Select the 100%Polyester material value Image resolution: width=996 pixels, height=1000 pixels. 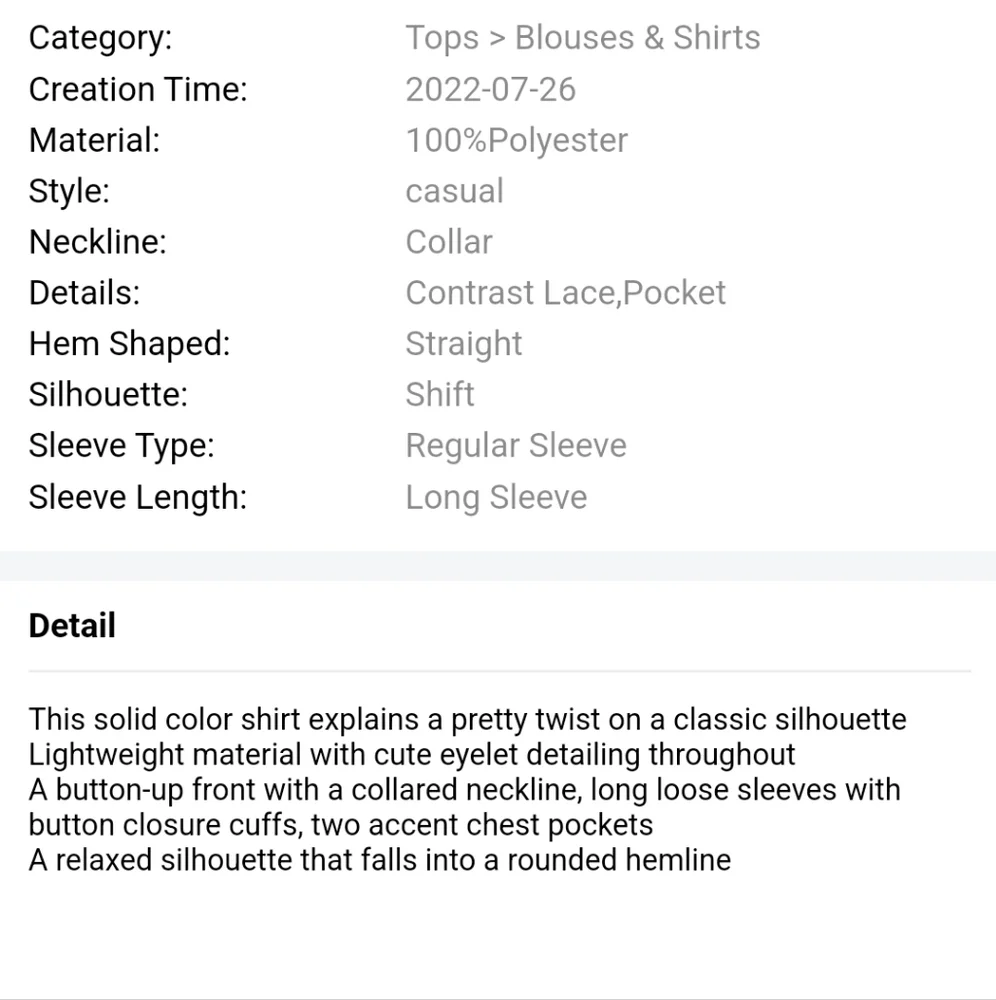coord(516,141)
